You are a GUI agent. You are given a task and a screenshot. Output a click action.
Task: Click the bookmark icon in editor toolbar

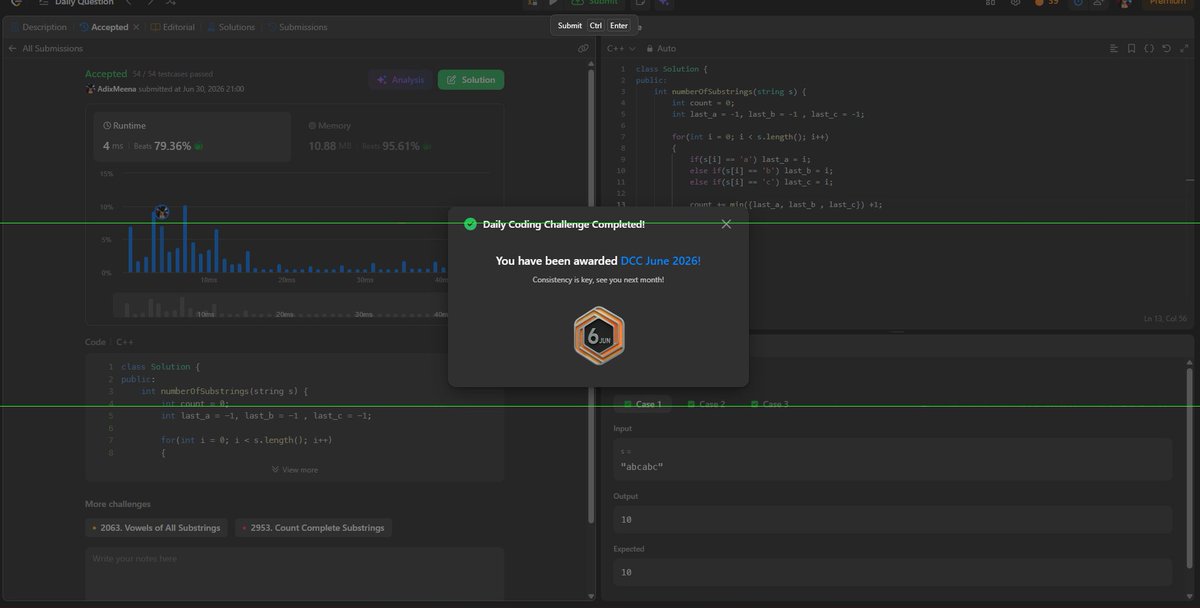tap(1131, 48)
